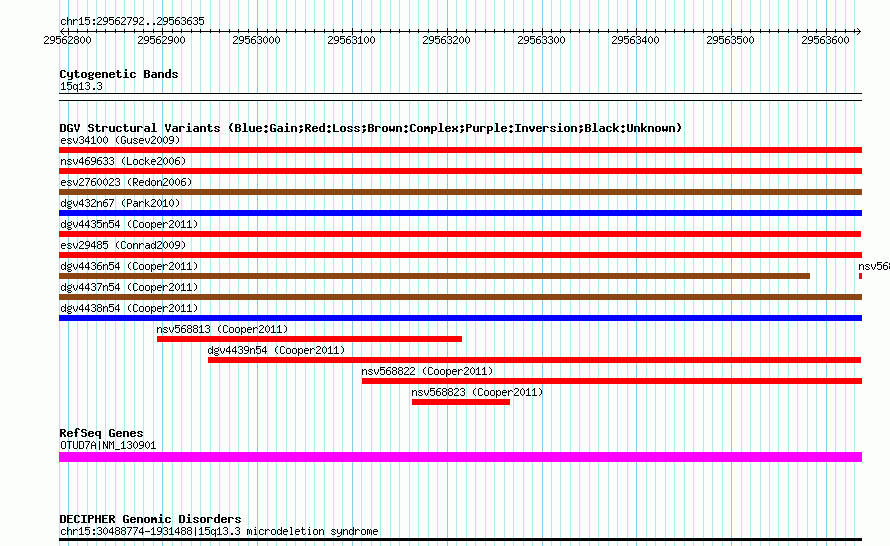The width and height of the screenshot is (890, 546).
Task: Click the 15q13.3 microdeletion syndrome label
Action: (x=219, y=532)
